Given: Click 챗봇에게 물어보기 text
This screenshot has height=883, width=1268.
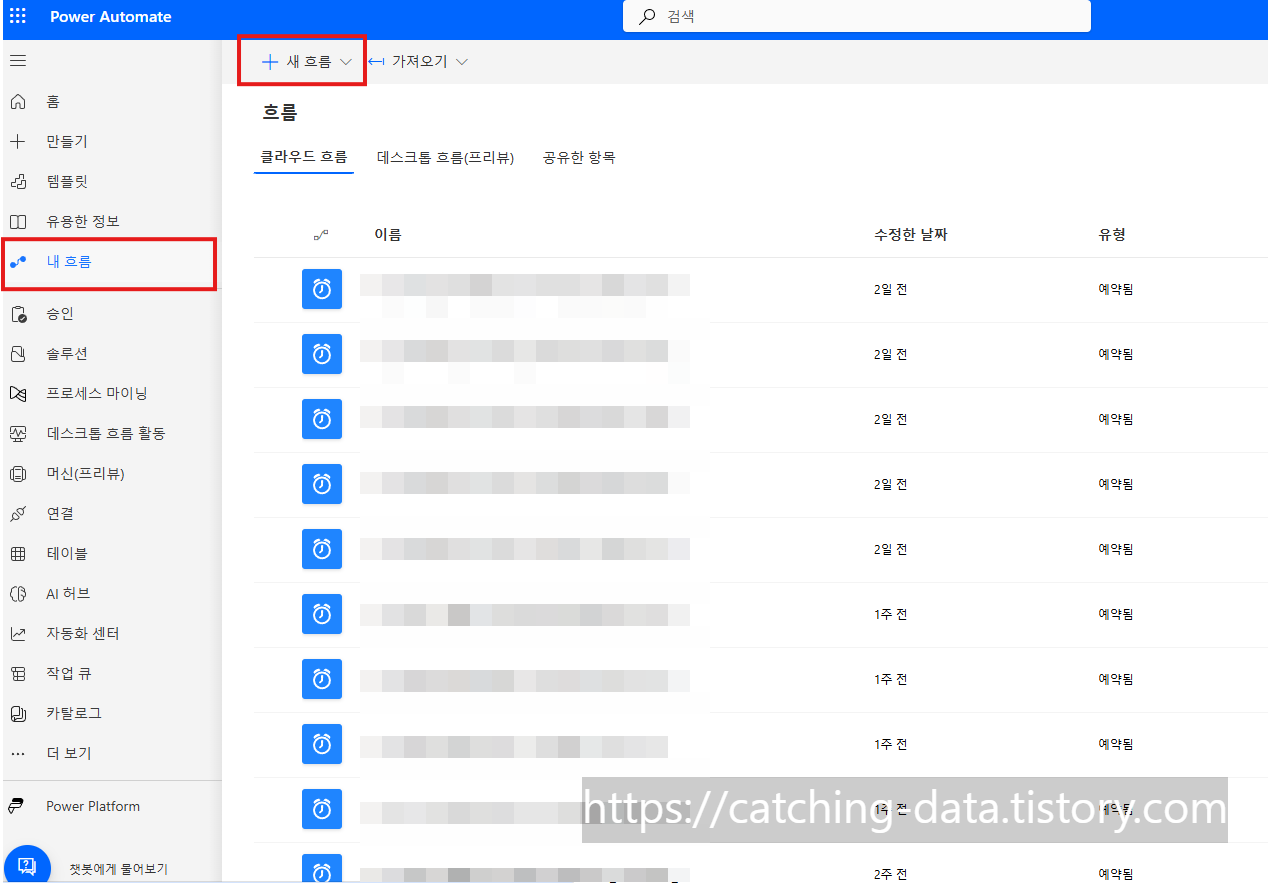Looking at the screenshot, I should click(x=118, y=869).
